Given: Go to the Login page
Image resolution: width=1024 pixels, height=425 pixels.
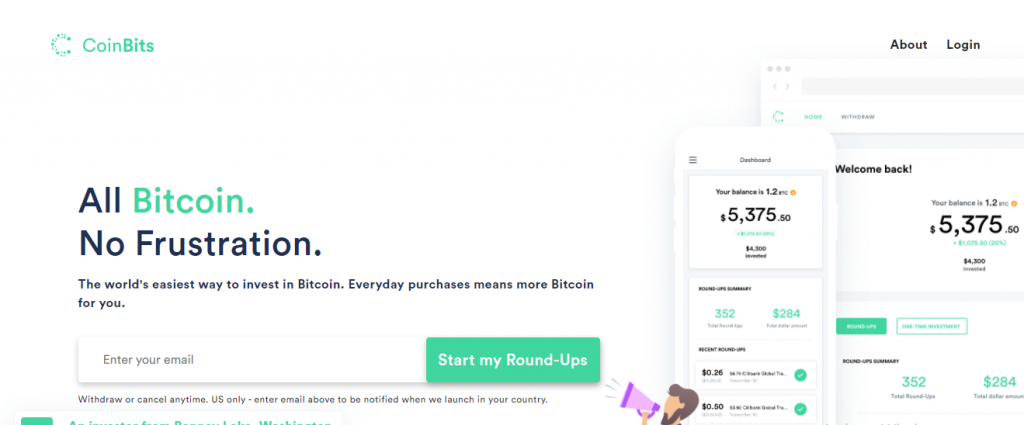Looking at the screenshot, I should [963, 44].
